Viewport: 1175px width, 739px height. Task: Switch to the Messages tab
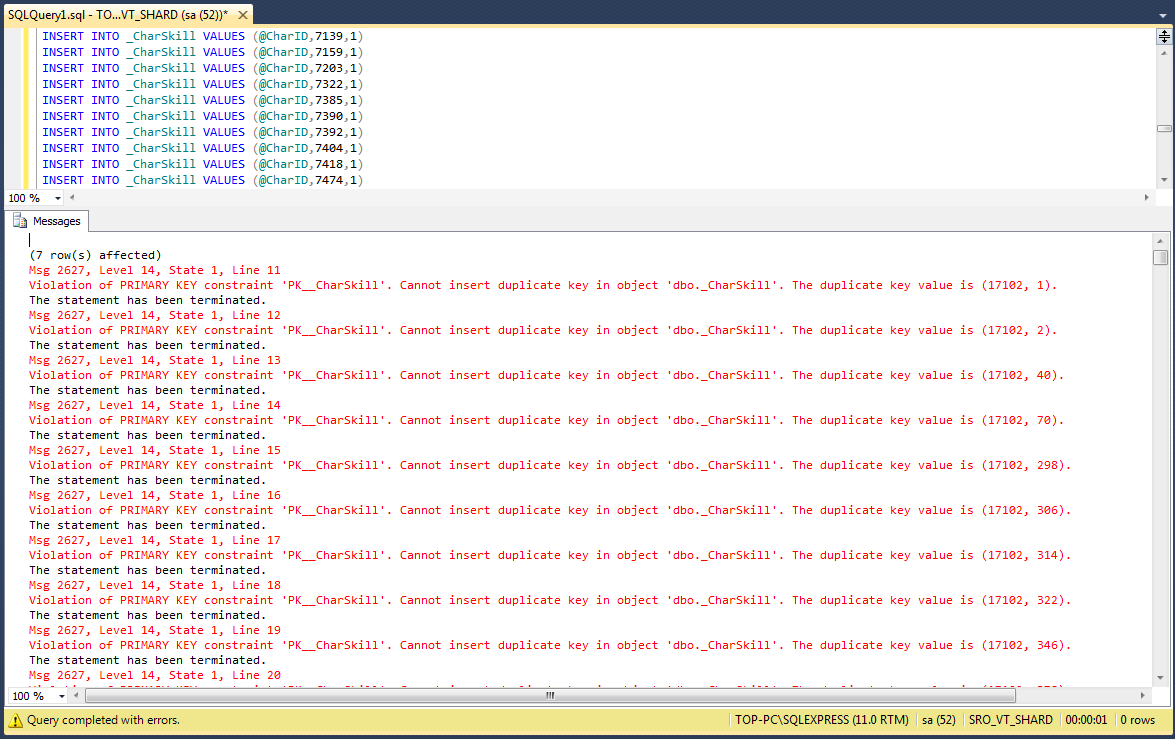[x=48, y=221]
